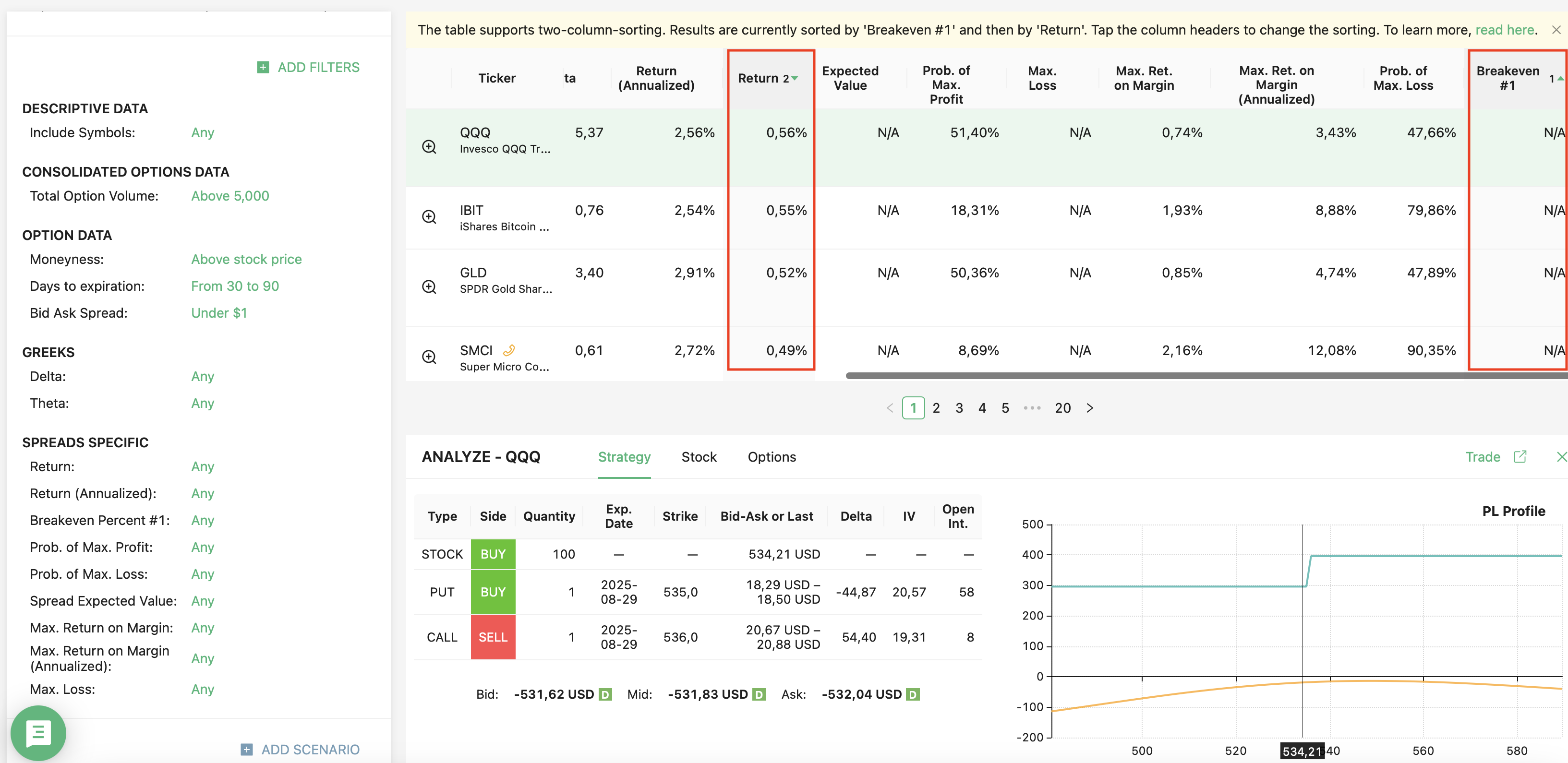Edit Moneyness 'Above stock price' filter
The width and height of the screenshot is (1568, 763).
click(x=246, y=259)
